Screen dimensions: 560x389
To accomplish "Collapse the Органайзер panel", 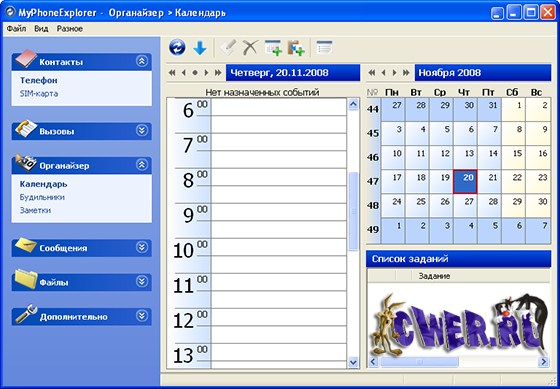I will pyautogui.click(x=142, y=165).
